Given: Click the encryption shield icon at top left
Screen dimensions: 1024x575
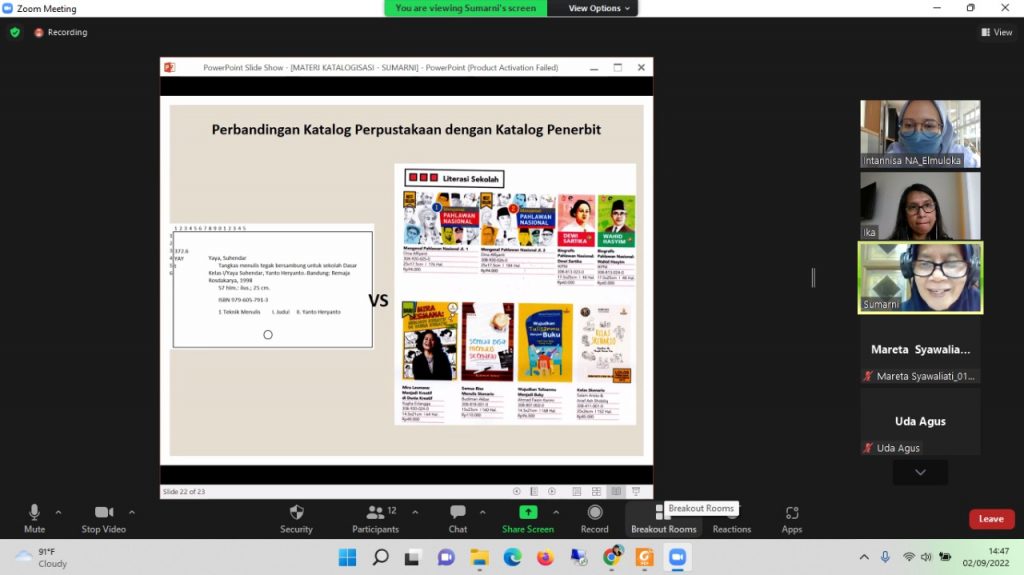Looking at the screenshot, I should tap(15, 32).
